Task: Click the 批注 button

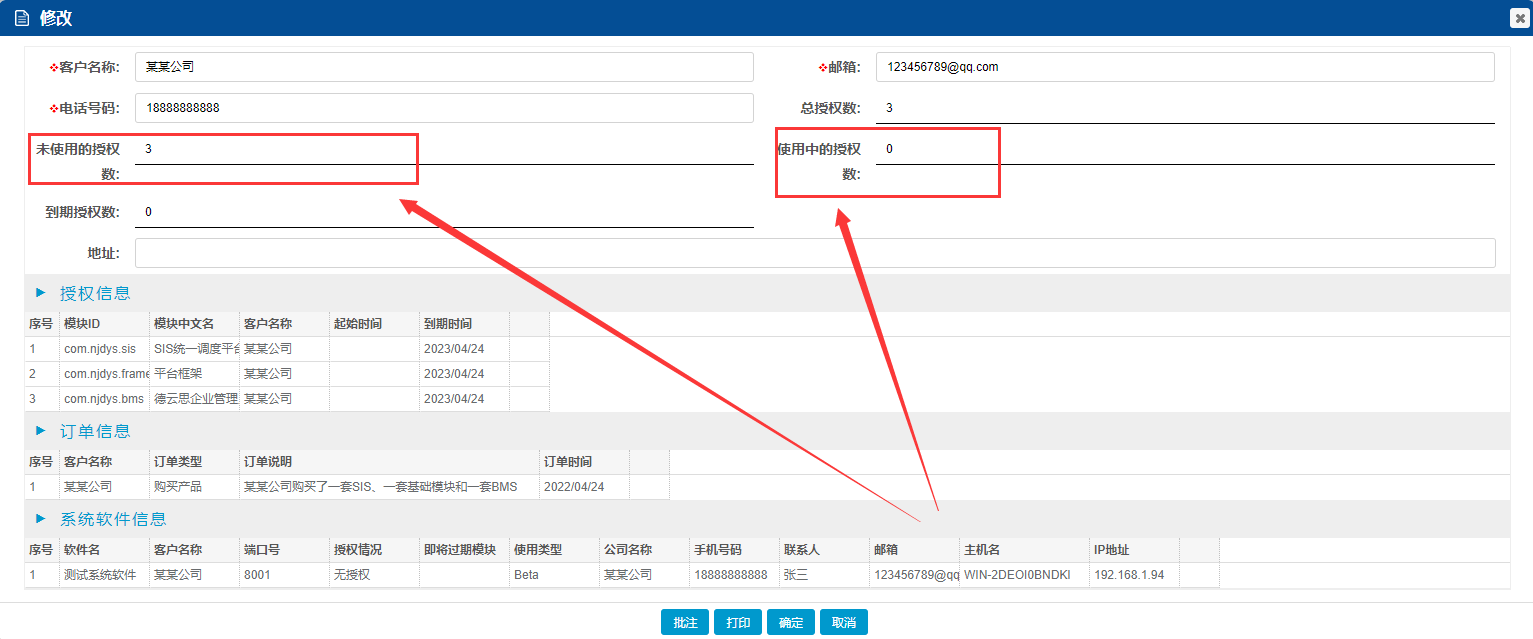Action: (x=685, y=622)
